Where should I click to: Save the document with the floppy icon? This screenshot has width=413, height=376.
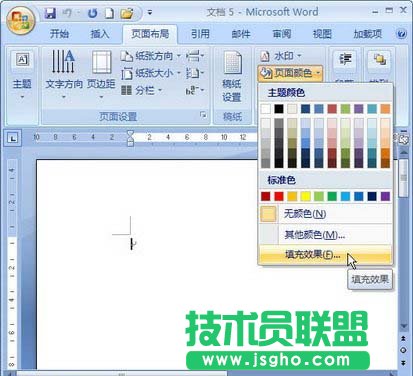click(x=50, y=13)
